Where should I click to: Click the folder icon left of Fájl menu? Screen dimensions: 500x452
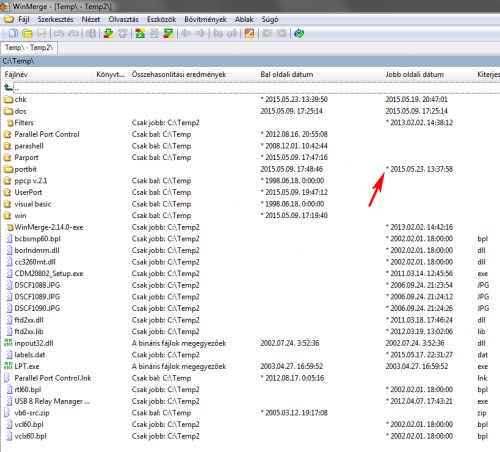(x=9, y=19)
